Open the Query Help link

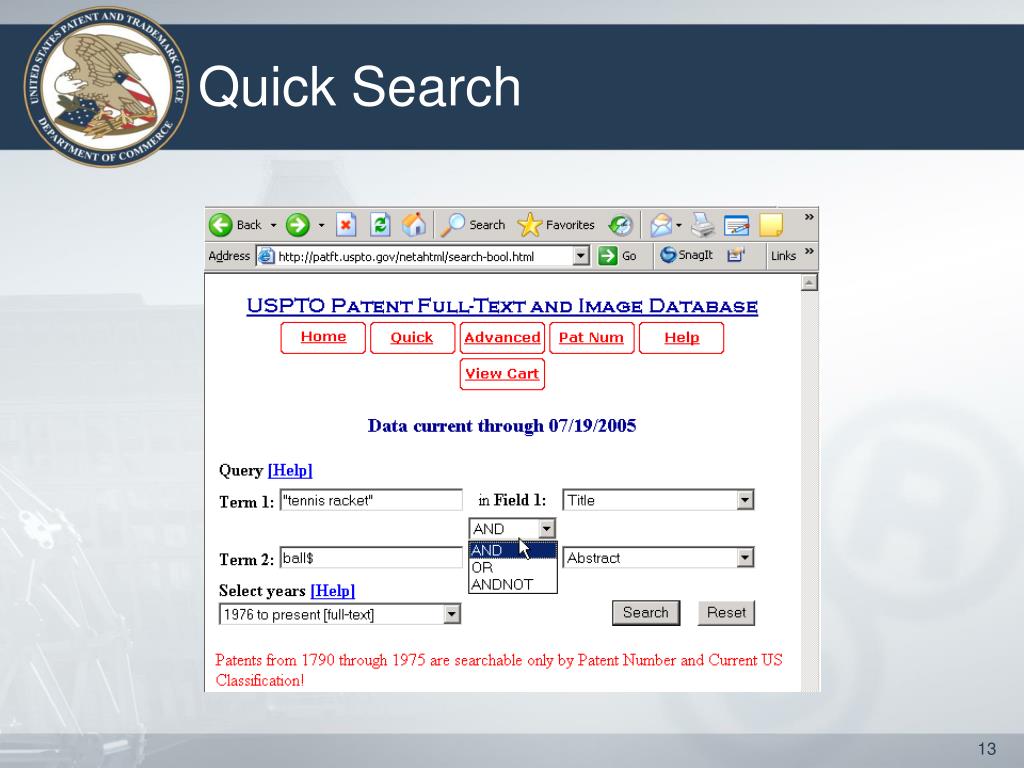290,470
